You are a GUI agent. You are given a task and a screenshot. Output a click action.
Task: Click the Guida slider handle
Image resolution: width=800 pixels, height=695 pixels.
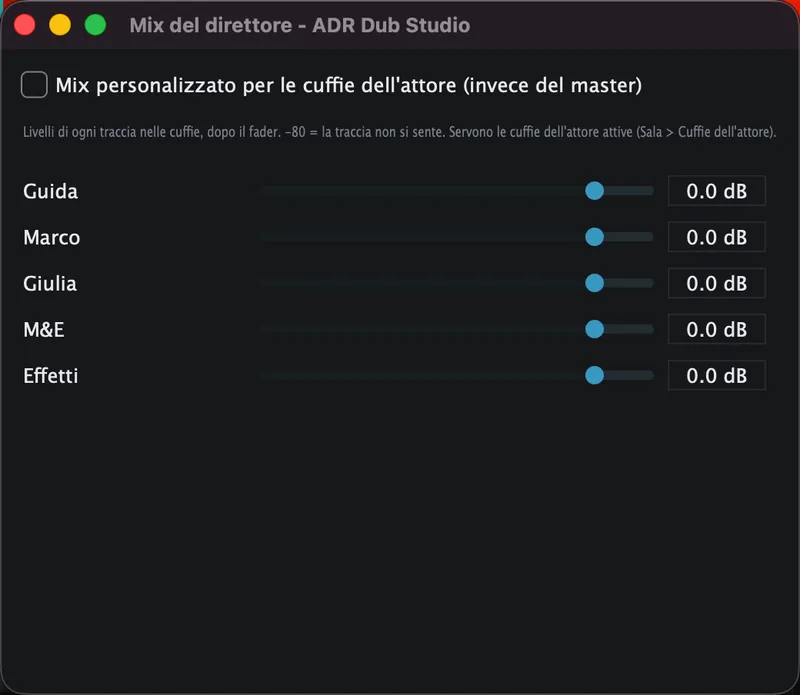coord(594,191)
